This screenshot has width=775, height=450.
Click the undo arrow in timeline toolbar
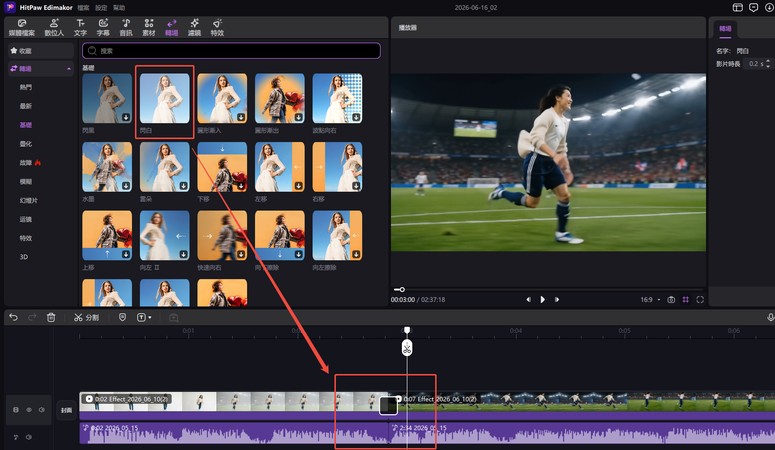pos(13,317)
